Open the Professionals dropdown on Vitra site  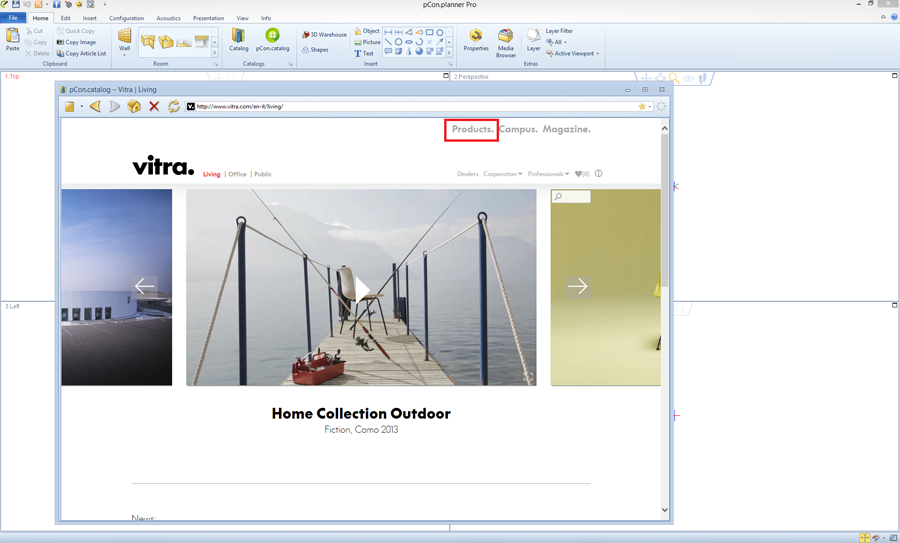548,174
